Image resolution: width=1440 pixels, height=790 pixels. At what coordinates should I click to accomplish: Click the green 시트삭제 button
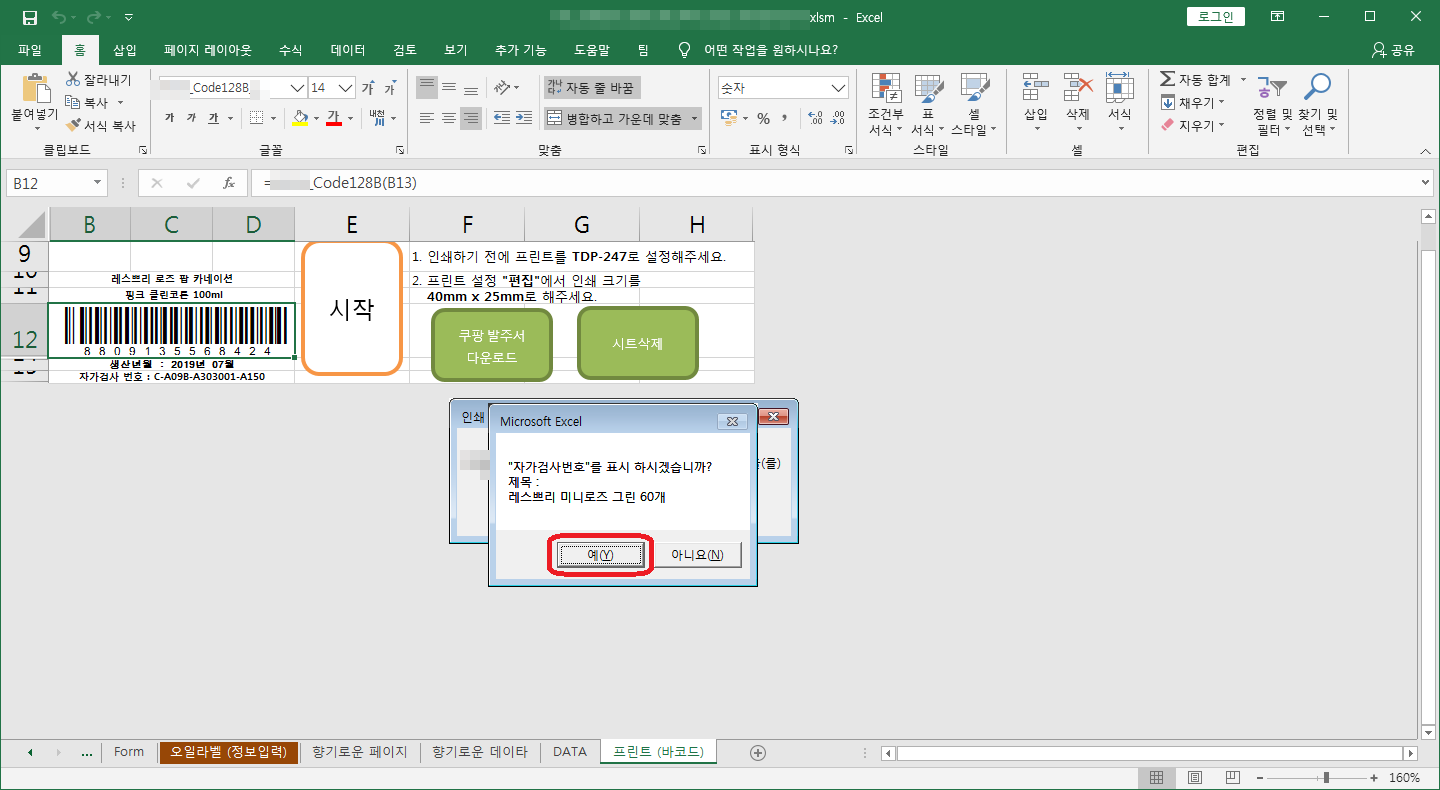(x=638, y=343)
